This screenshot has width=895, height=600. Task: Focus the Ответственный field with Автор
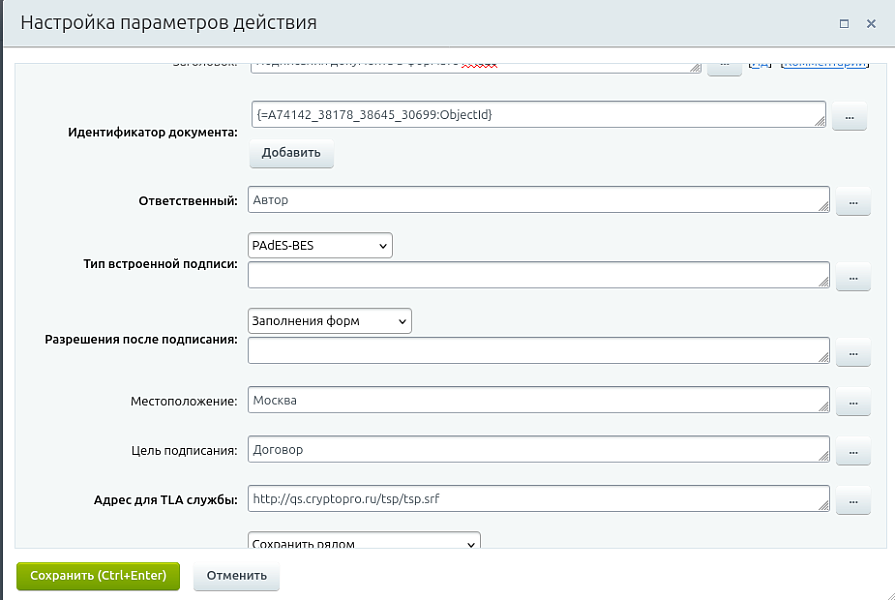pyautogui.click(x=538, y=200)
